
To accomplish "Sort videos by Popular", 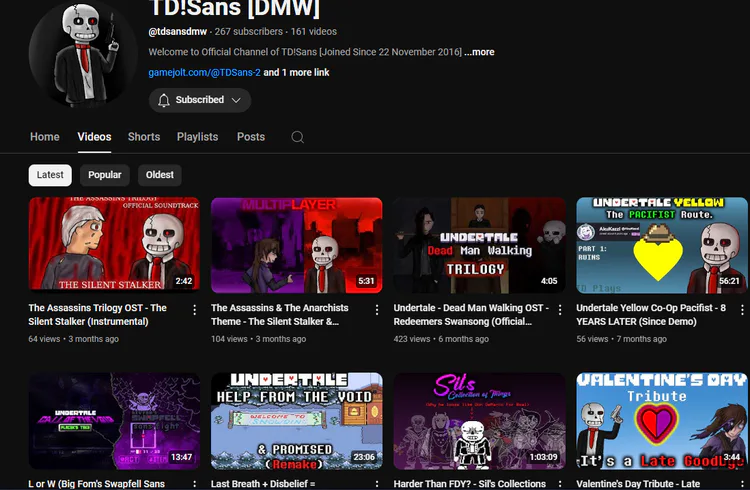I will 105,175.
